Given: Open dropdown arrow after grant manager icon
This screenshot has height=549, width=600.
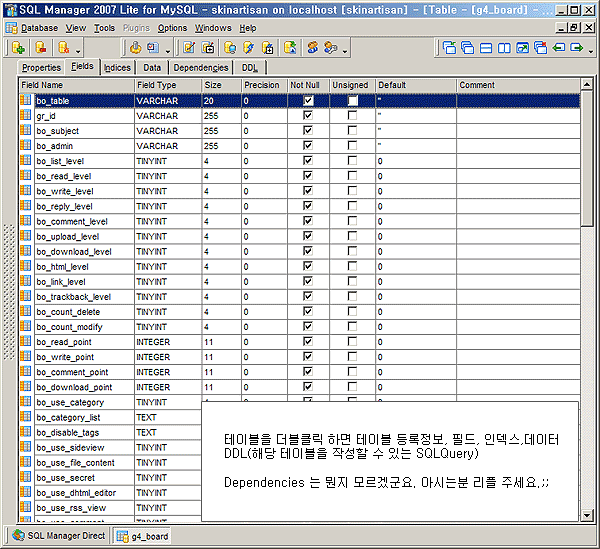Looking at the screenshot, I should coord(345,51).
